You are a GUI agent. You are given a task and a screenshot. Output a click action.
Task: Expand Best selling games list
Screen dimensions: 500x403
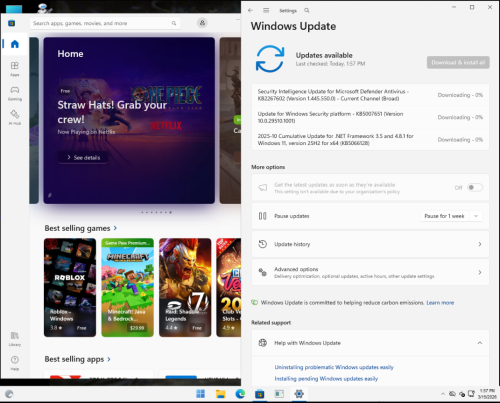point(115,228)
